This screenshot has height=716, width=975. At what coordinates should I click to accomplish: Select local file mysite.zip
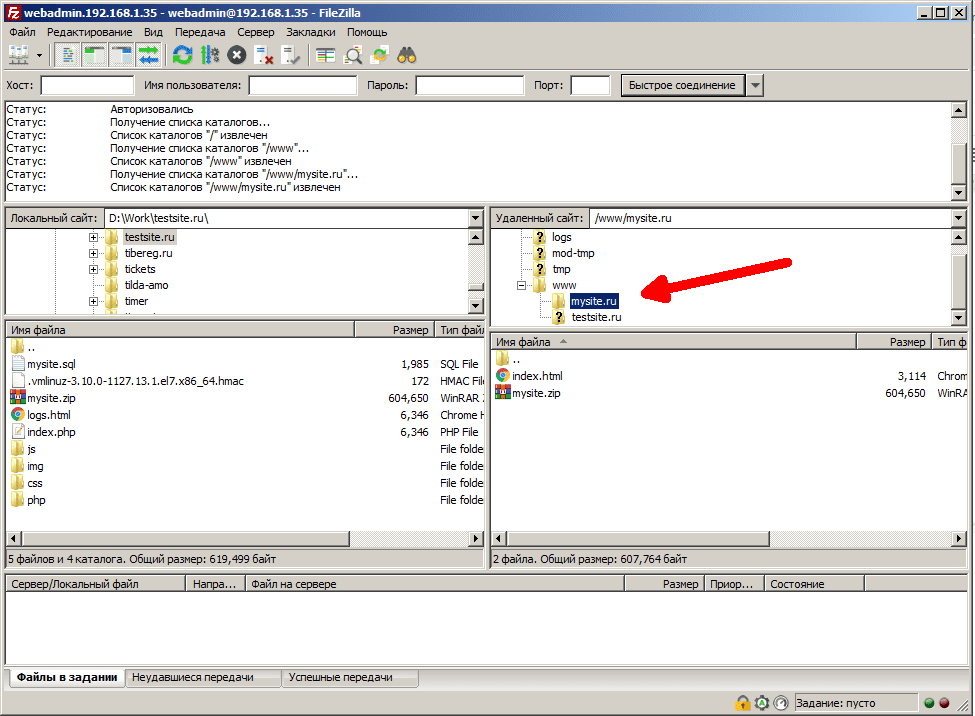(x=51, y=398)
